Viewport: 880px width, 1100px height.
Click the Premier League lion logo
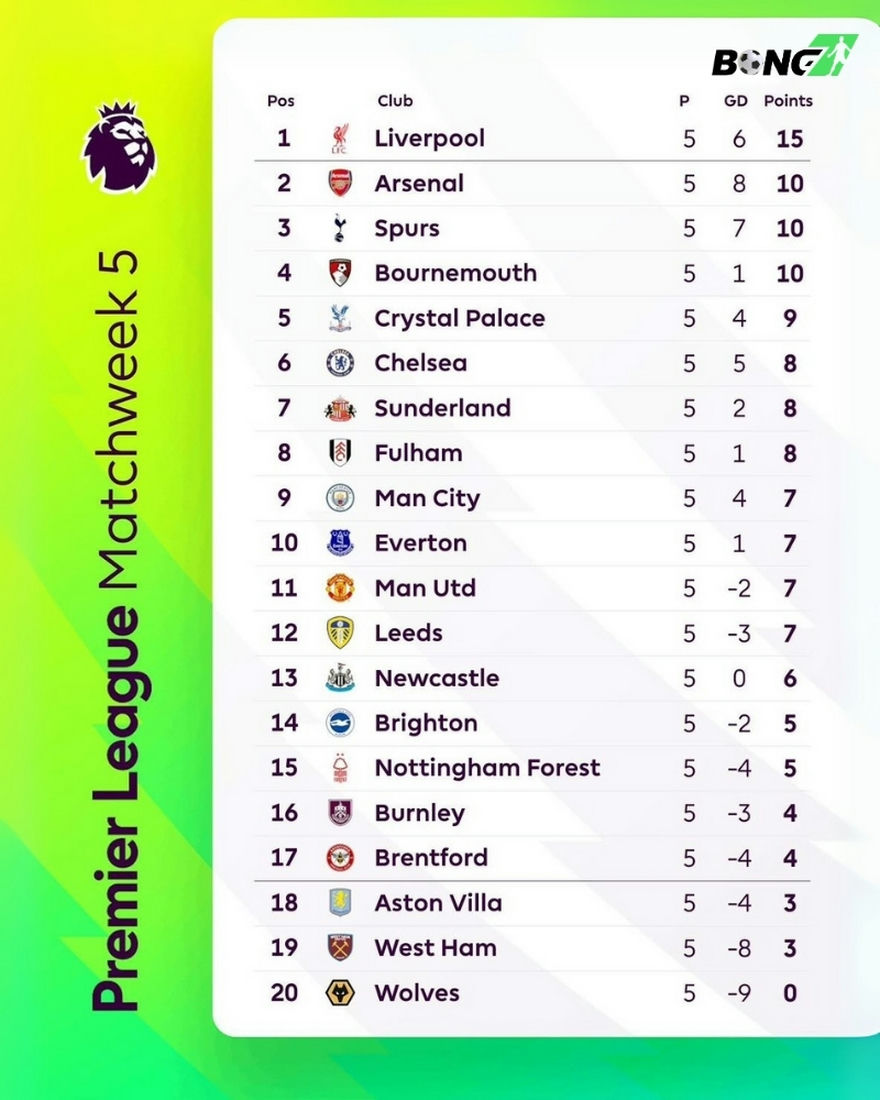point(118,146)
